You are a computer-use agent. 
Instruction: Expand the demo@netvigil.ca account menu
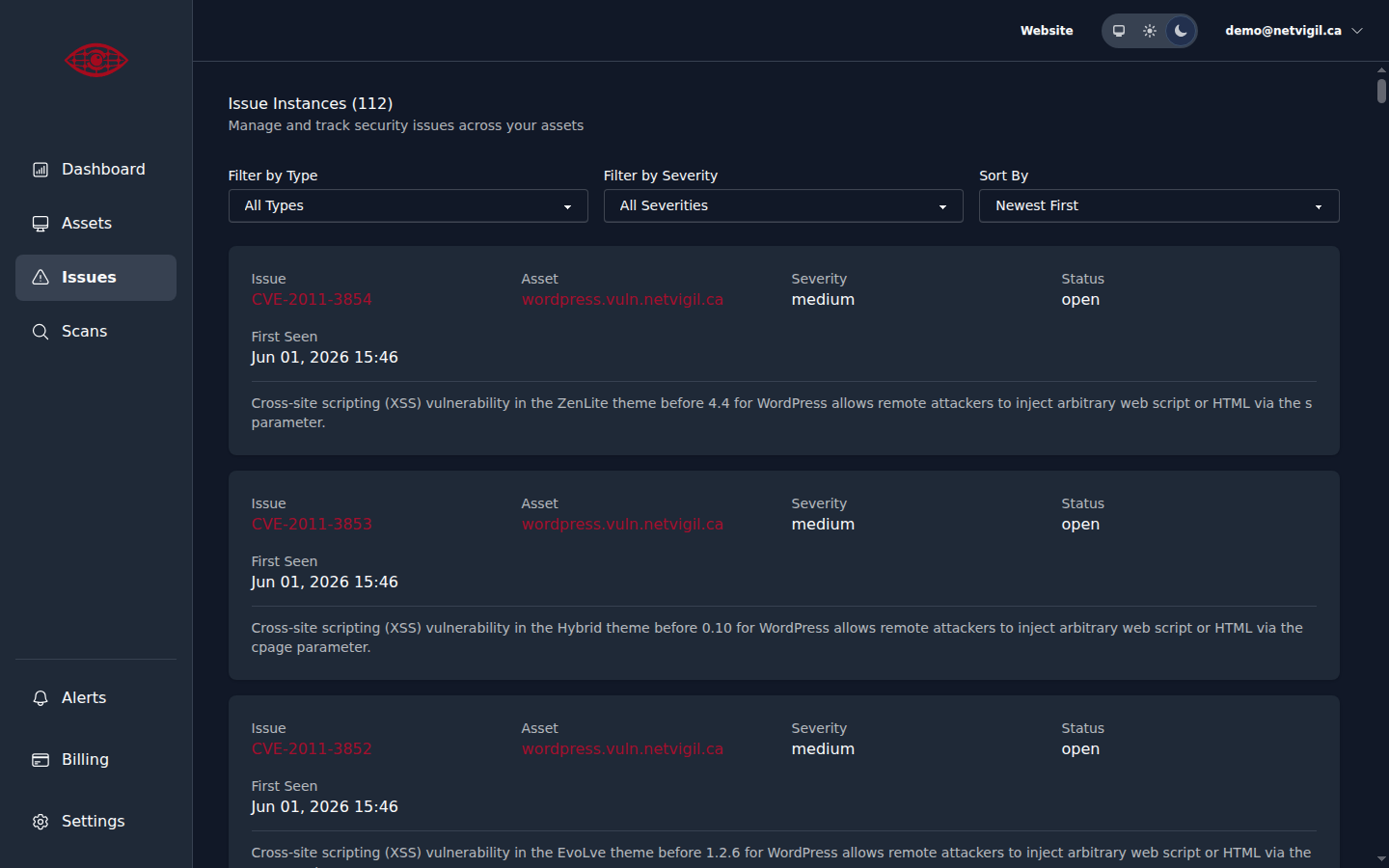point(1294,31)
